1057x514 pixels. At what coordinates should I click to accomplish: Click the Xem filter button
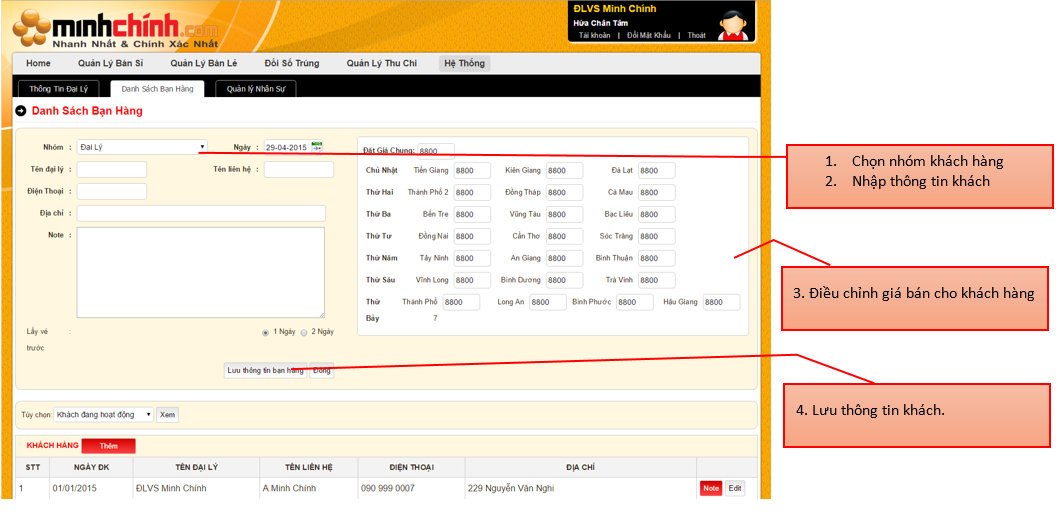click(x=167, y=414)
